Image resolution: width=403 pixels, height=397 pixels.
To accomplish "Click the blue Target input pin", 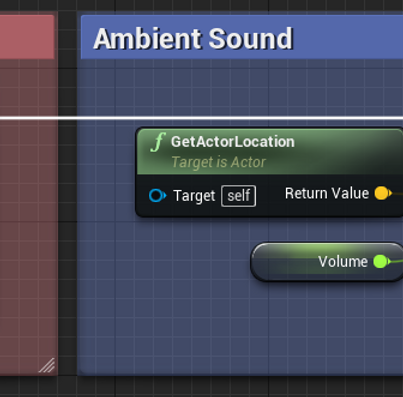I will tap(157, 196).
